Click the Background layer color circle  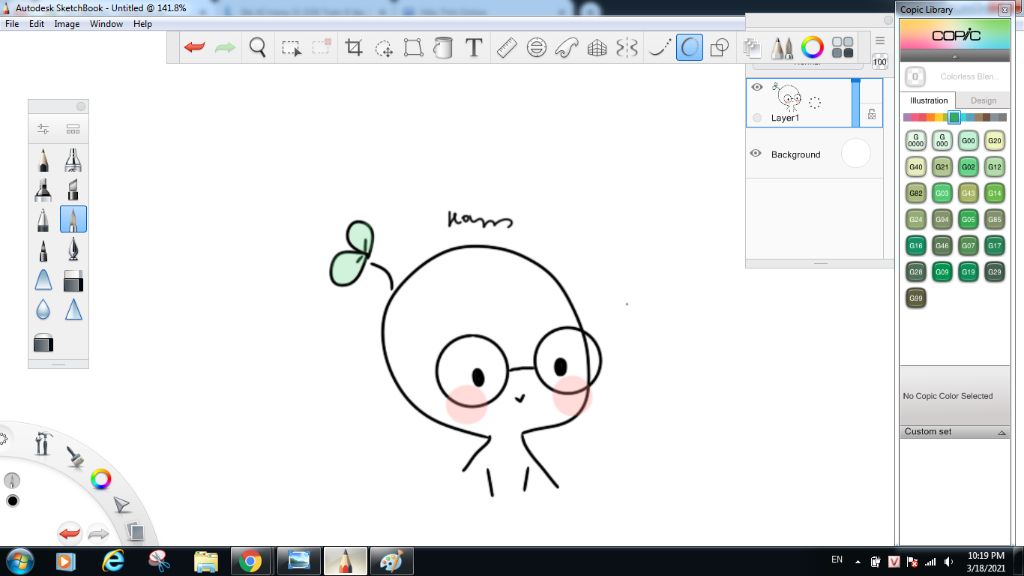point(856,153)
